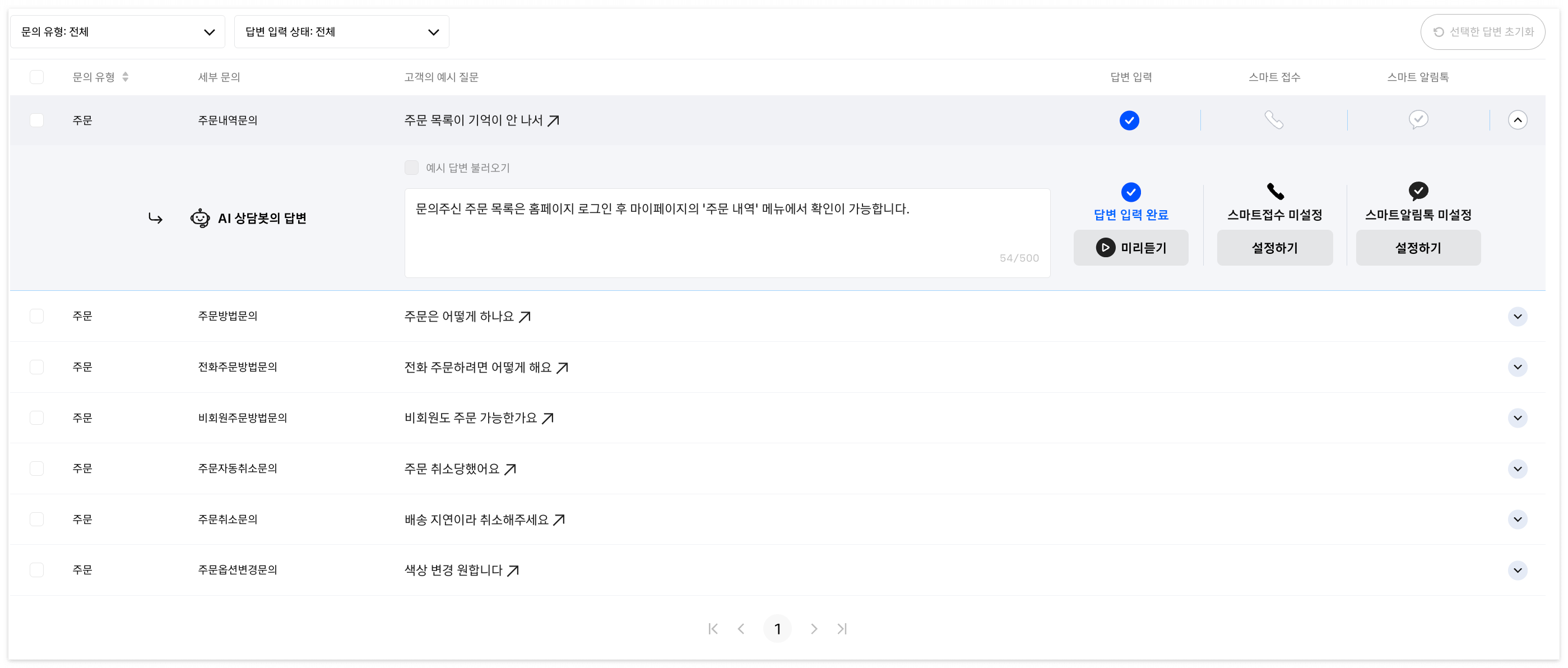The height and width of the screenshot is (668, 1568).
Task: Click the sort arrows next to 문의 유형 header
Action: tap(126, 77)
